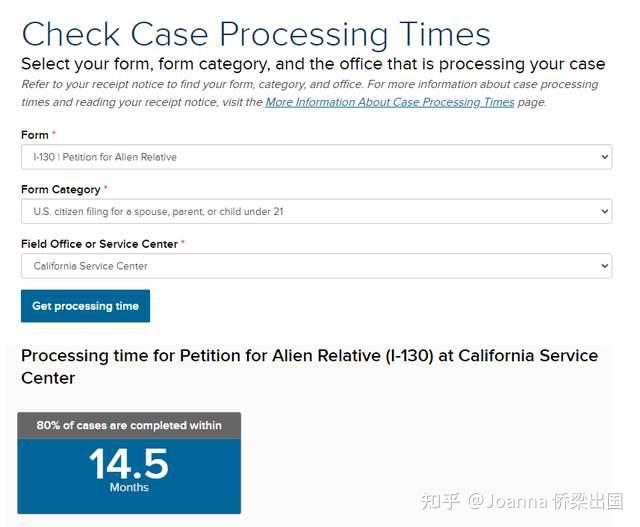
Task: Select the 14.5 number in the result card
Action: 129,463
